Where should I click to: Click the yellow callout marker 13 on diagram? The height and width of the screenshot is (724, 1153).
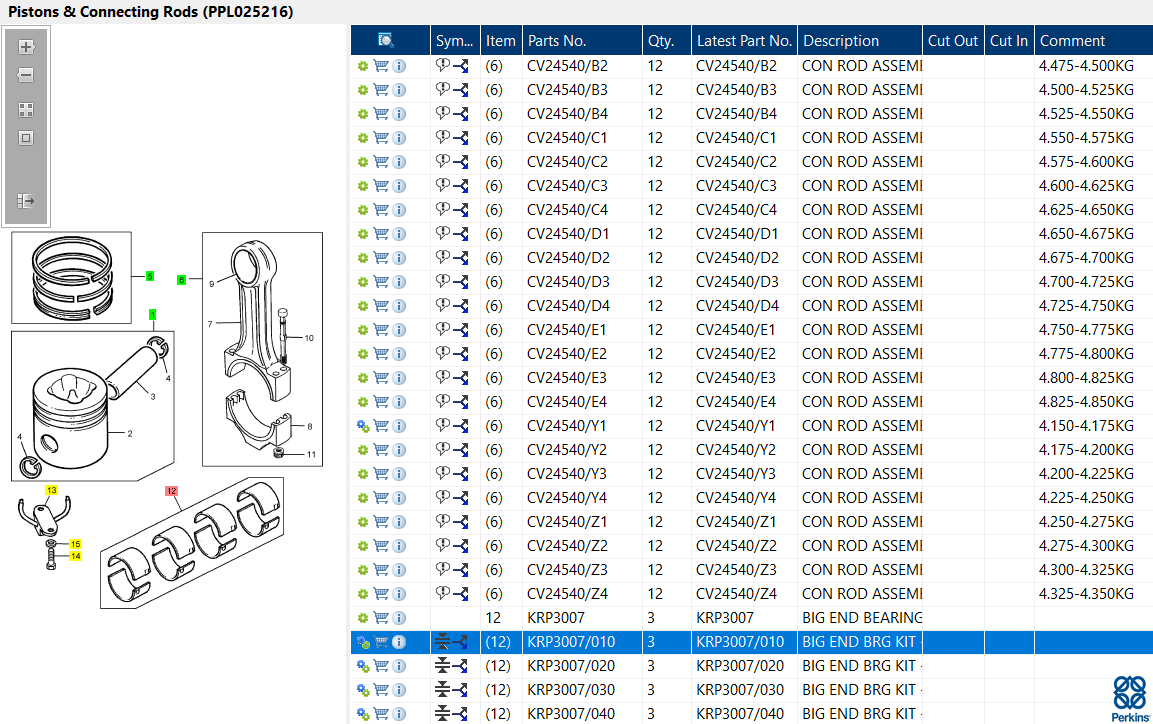51,490
